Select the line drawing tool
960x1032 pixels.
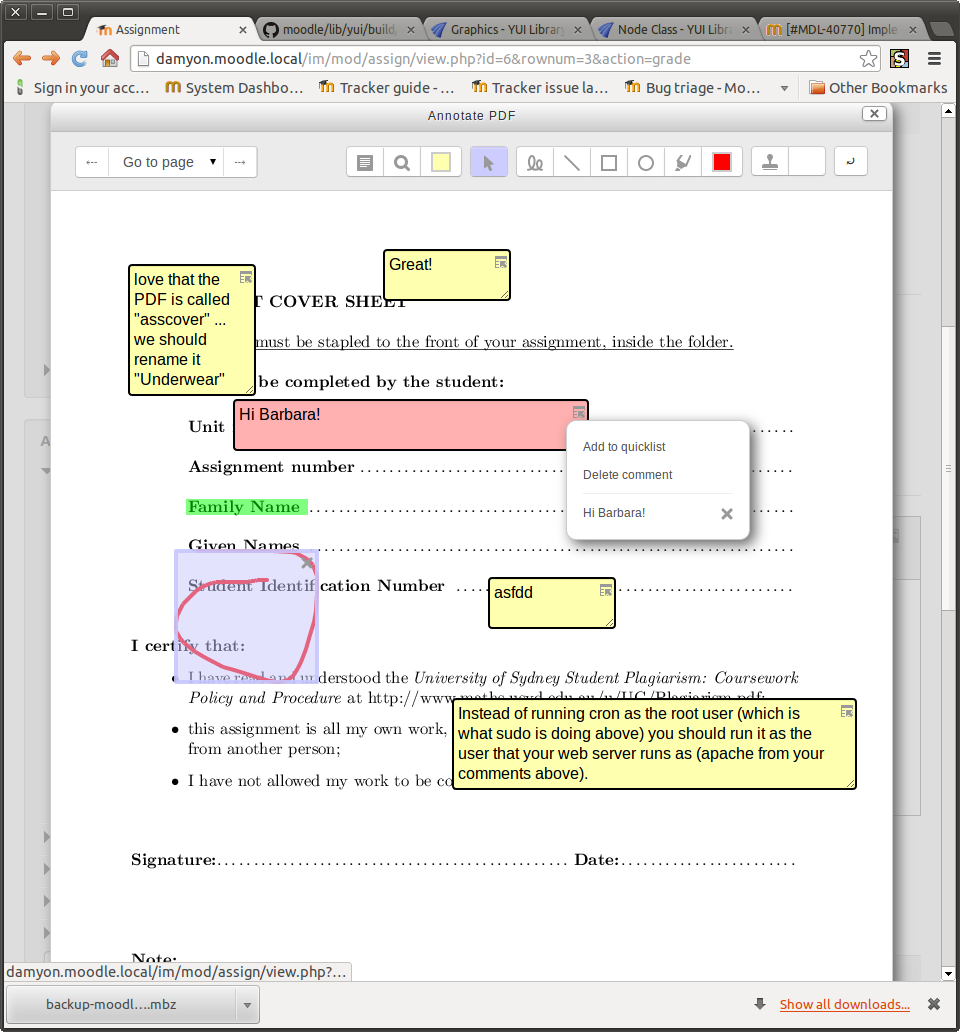(x=572, y=163)
